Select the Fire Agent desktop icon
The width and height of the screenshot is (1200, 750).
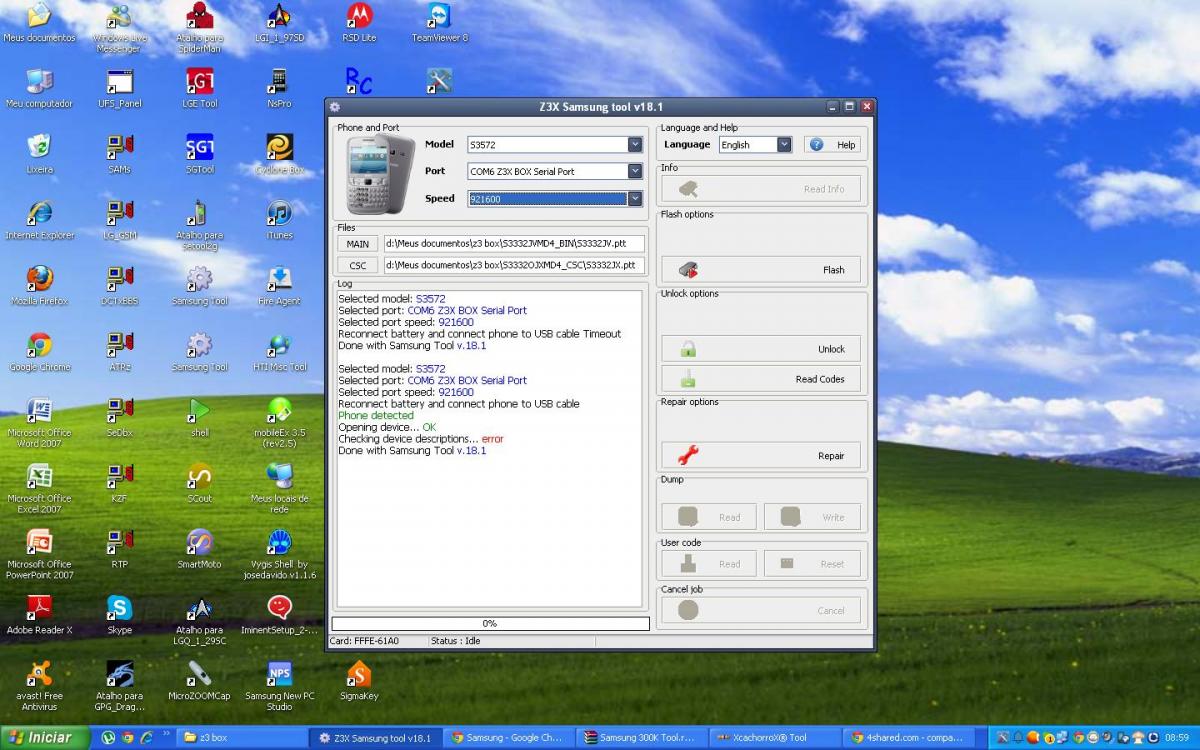coord(279,286)
